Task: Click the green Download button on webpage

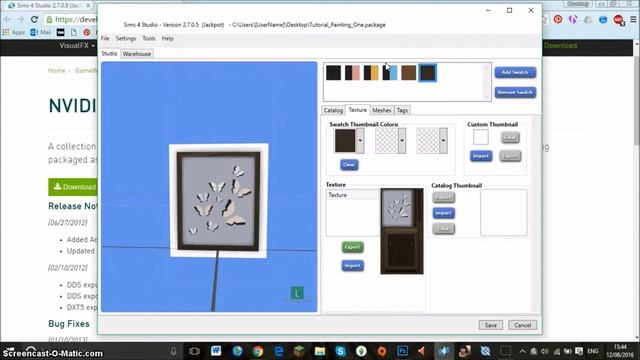Action: click(73, 187)
